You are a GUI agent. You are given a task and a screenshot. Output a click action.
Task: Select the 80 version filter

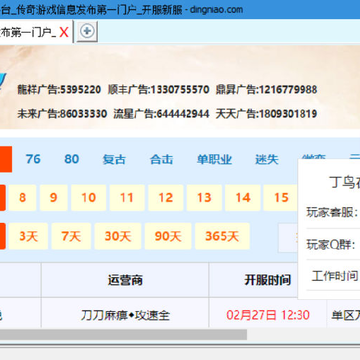coord(72,159)
